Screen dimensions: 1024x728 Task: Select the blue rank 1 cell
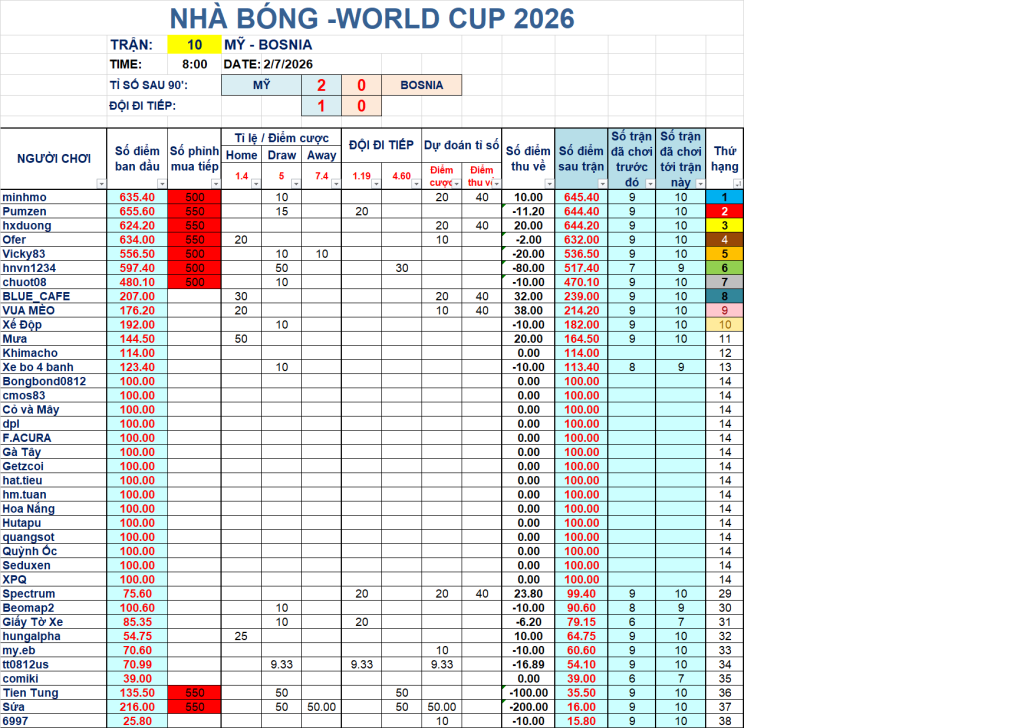pyautogui.click(x=724, y=197)
